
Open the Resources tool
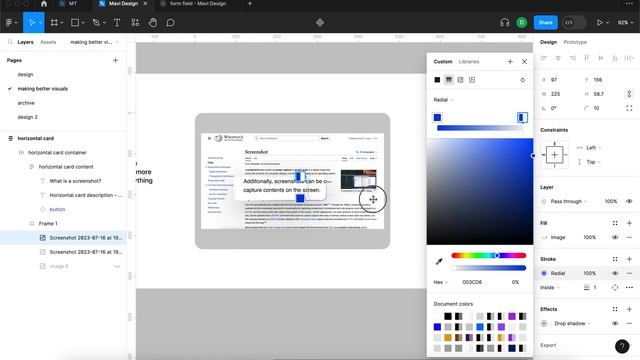[x=135, y=22]
